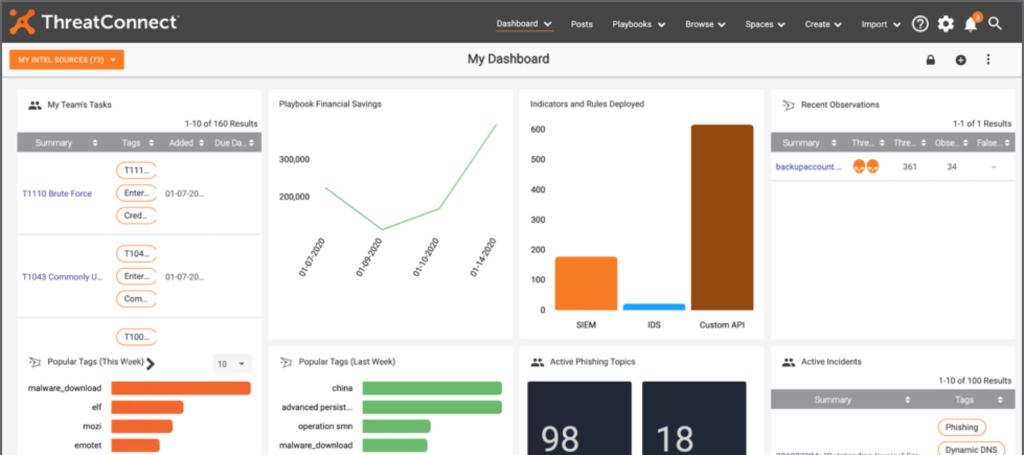Click the Cred... tag pill
Screen dimensions: 1024x455
(136, 215)
